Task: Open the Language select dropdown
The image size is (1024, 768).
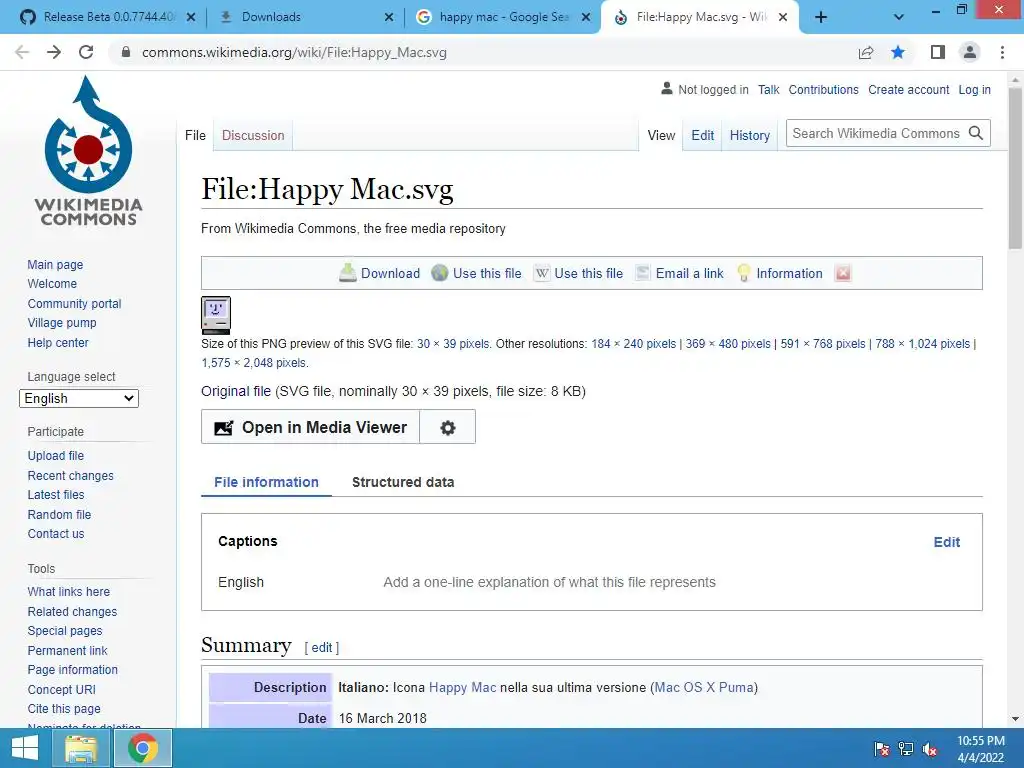Action: 79,398
